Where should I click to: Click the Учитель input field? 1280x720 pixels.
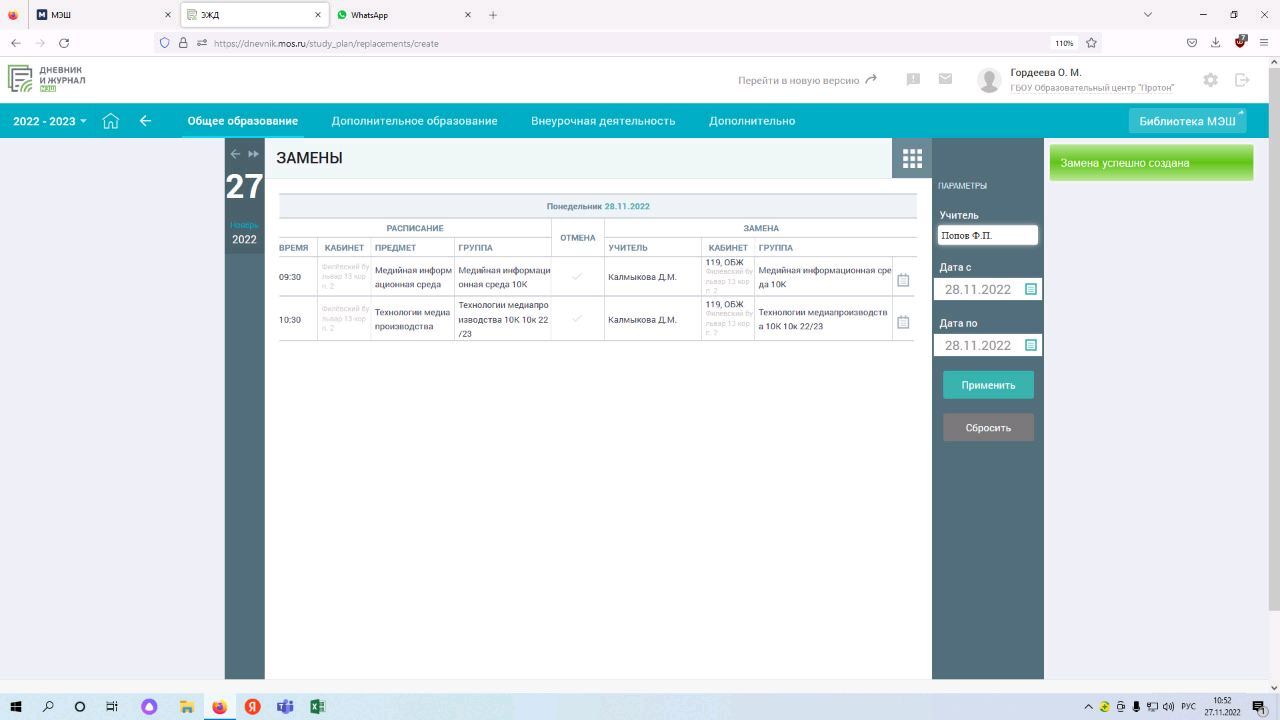(987, 235)
